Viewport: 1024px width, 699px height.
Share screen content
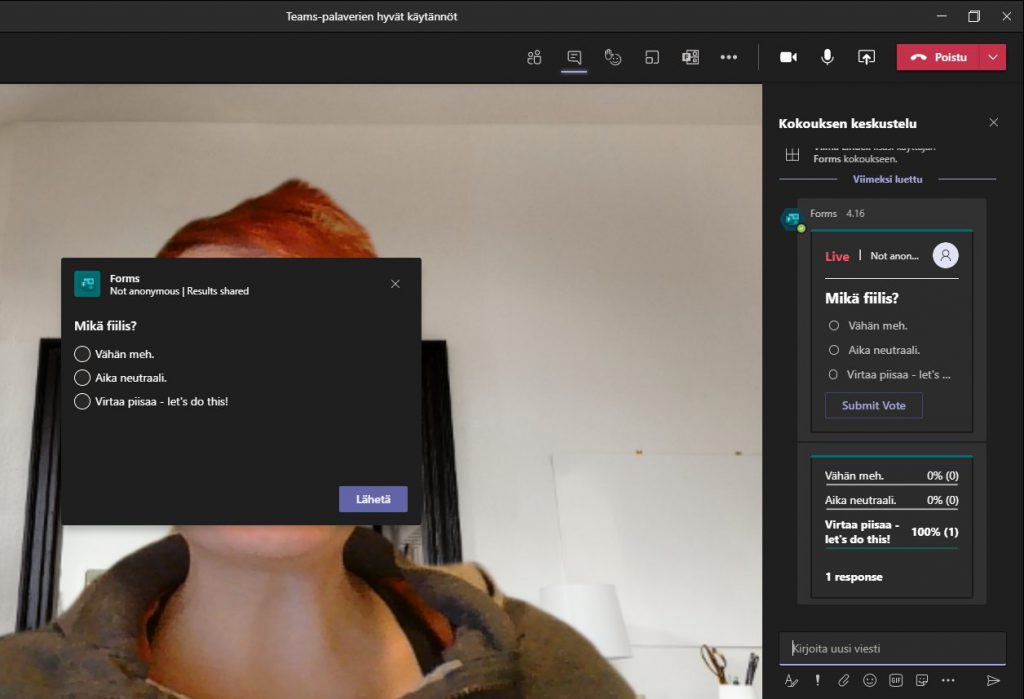(x=866, y=57)
